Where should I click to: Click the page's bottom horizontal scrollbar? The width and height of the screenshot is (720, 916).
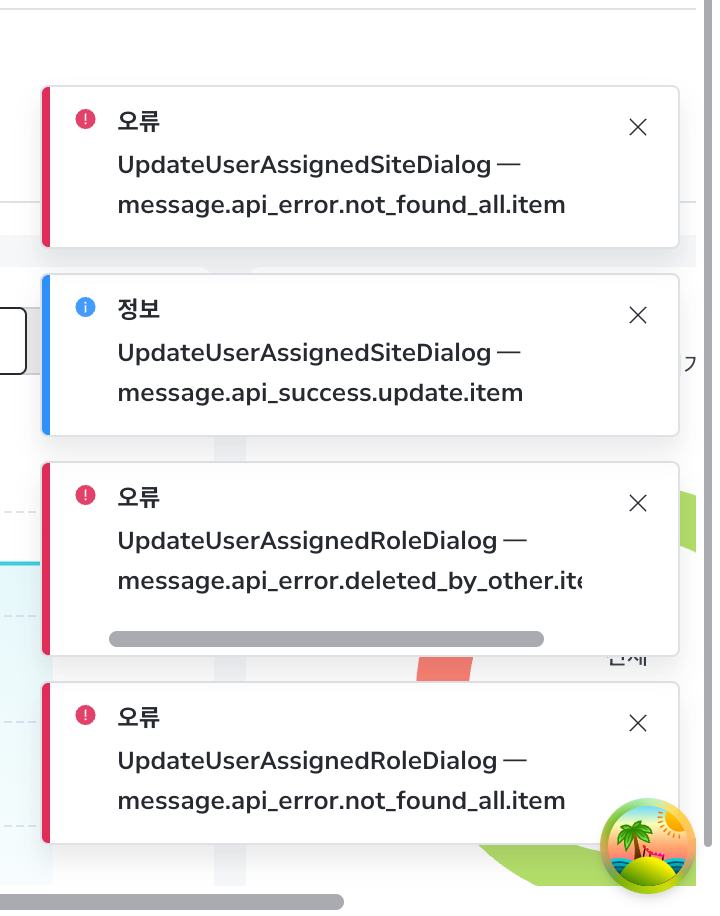(172, 902)
